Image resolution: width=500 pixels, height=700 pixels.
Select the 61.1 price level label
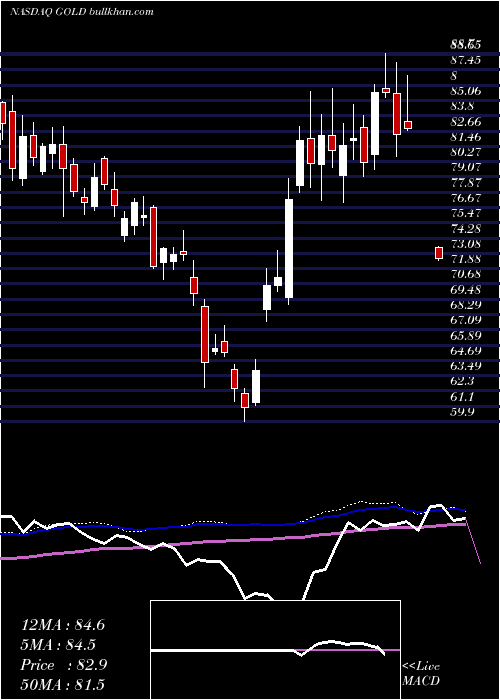coord(463,396)
